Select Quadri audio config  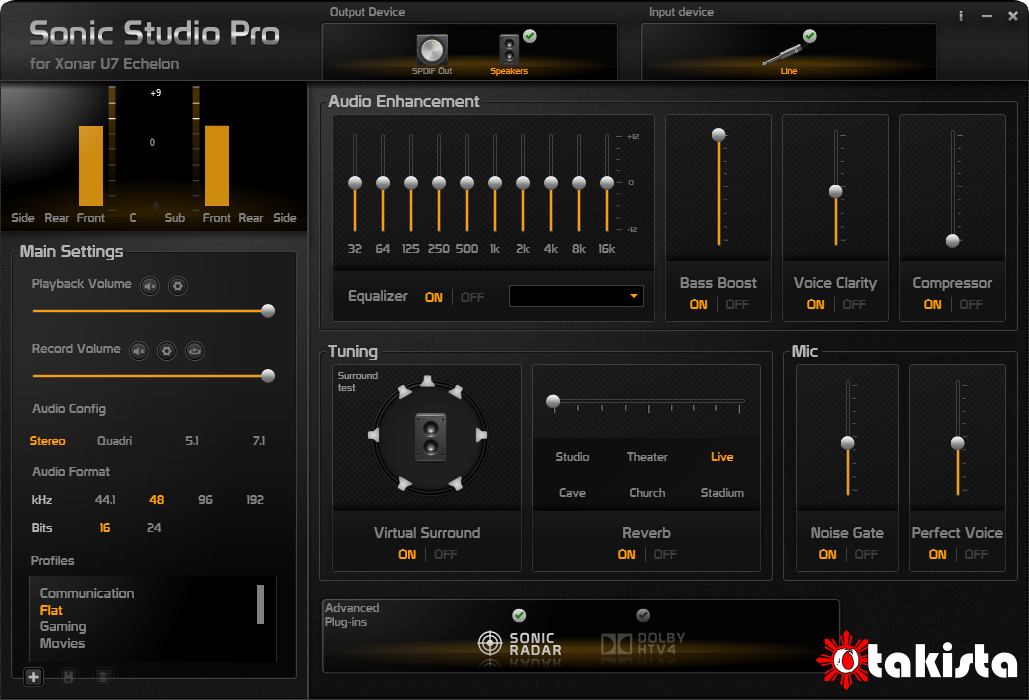(x=114, y=441)
